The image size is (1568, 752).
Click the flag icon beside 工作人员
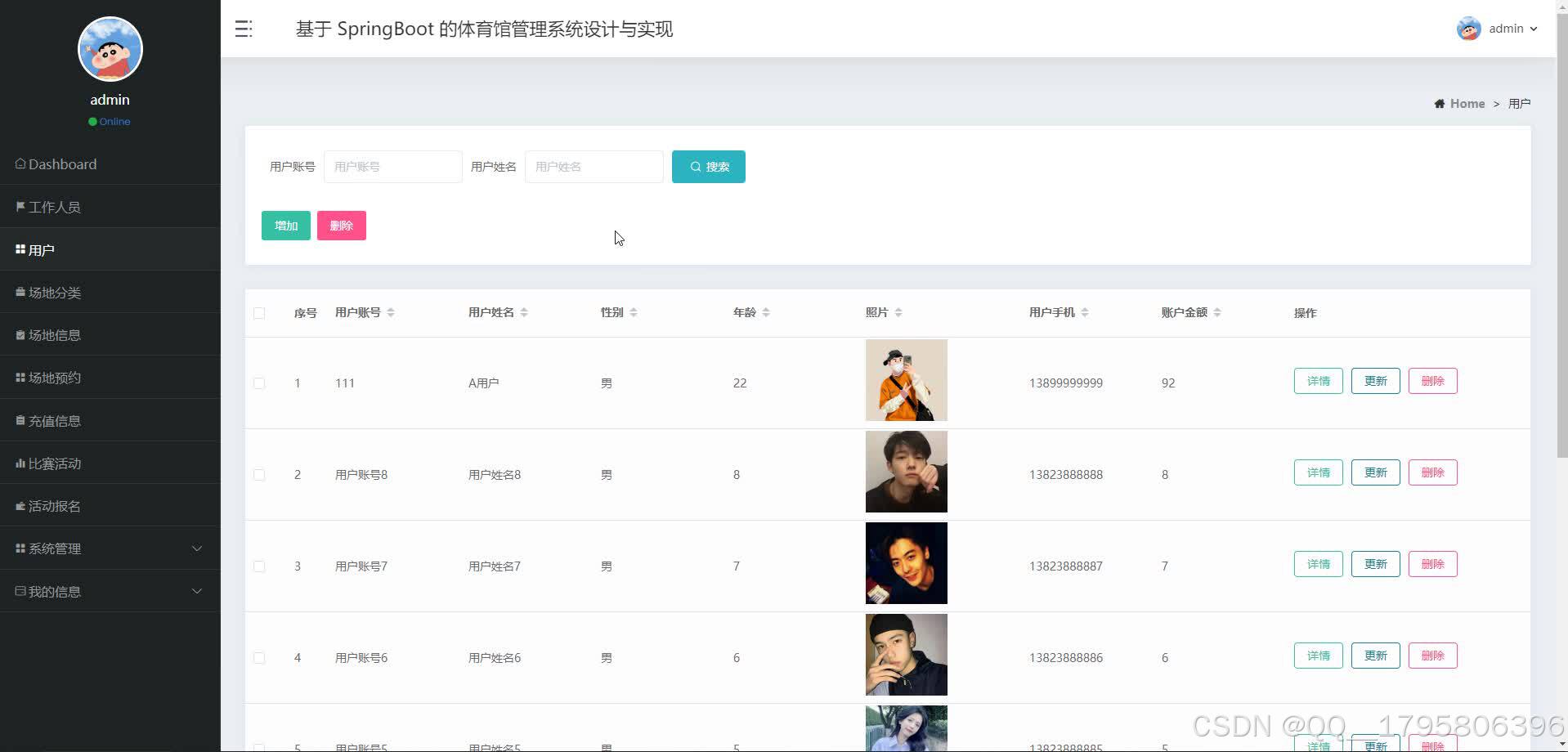click(x=20, y=207)
